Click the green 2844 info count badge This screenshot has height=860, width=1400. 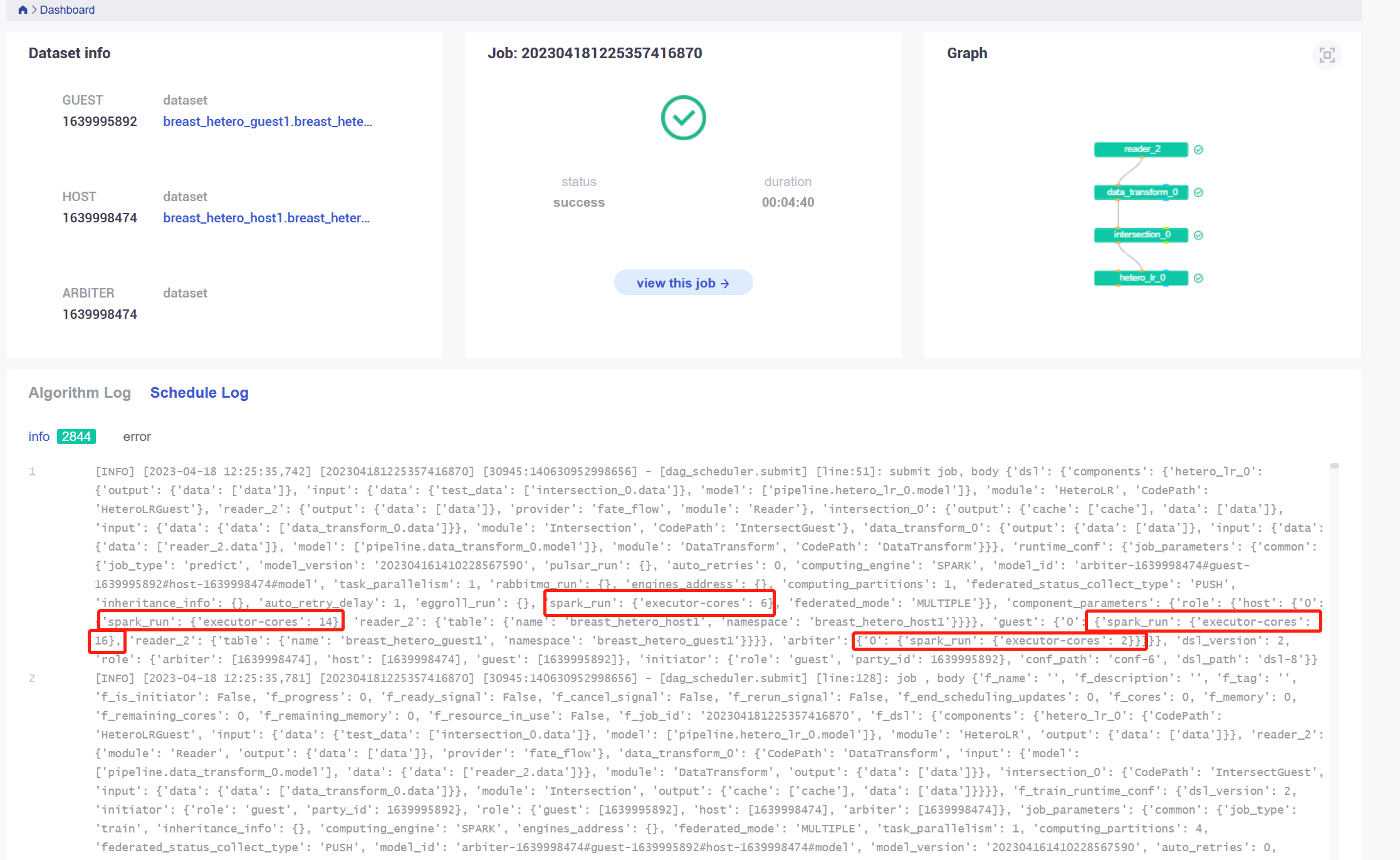tap(76, 437)
